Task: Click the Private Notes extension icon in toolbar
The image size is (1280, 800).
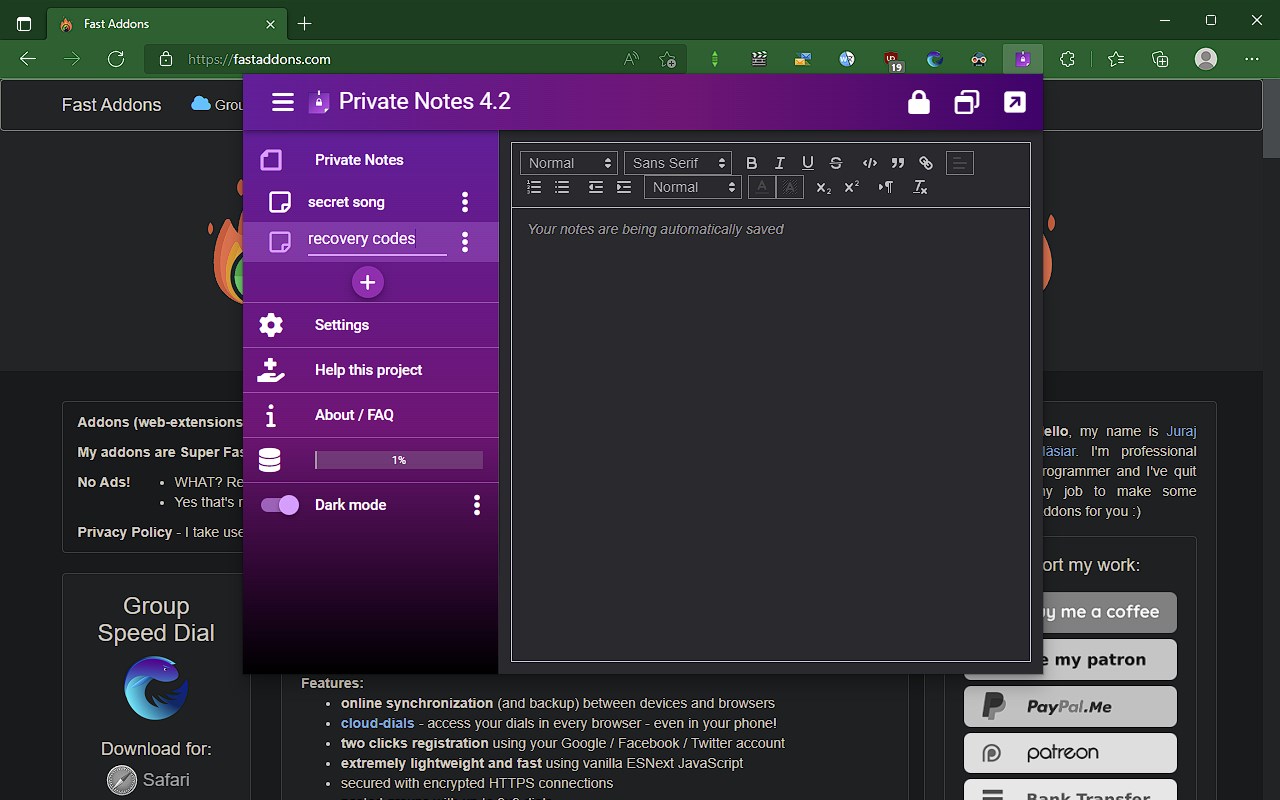Action: click(1022, 59)
